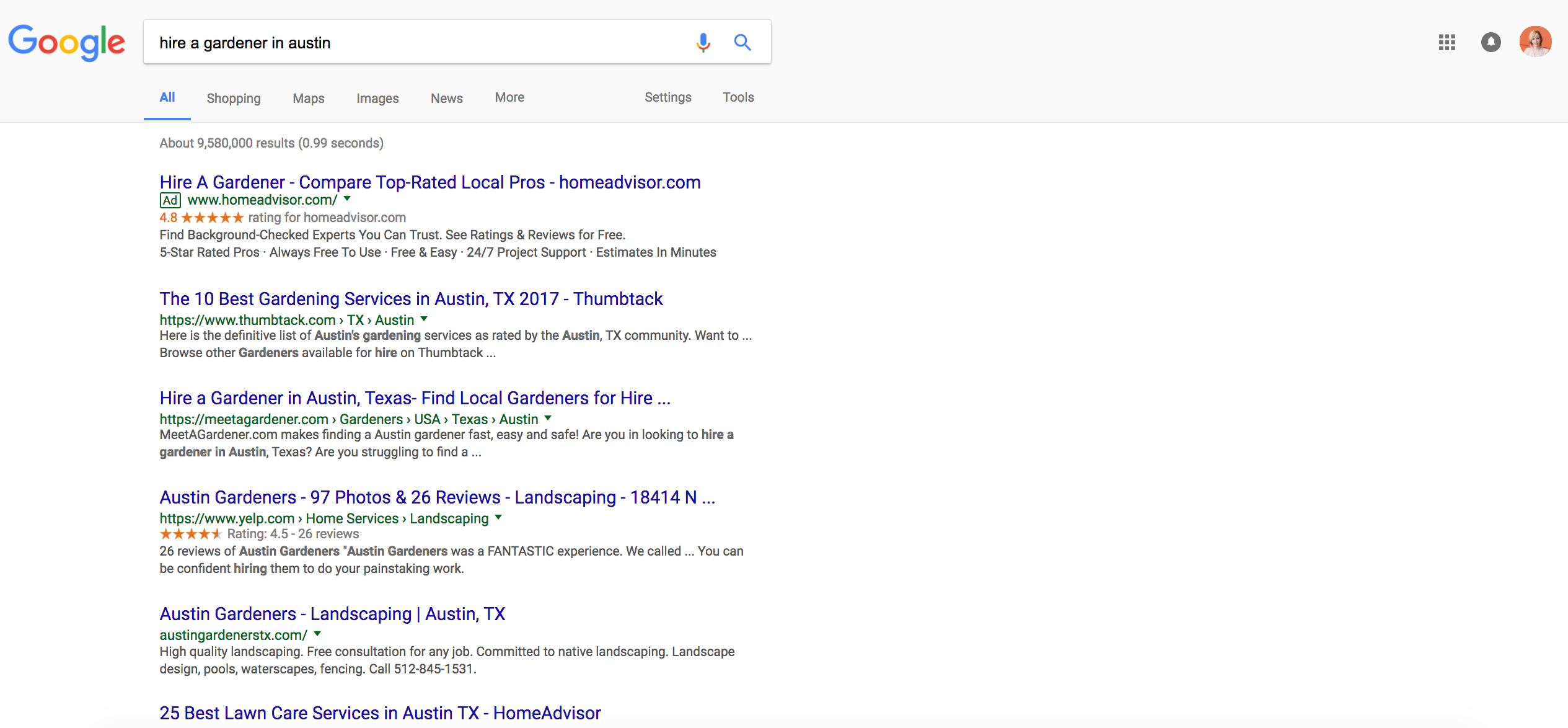
Task: Click the Google logo
Action: (x=67, y=42)
